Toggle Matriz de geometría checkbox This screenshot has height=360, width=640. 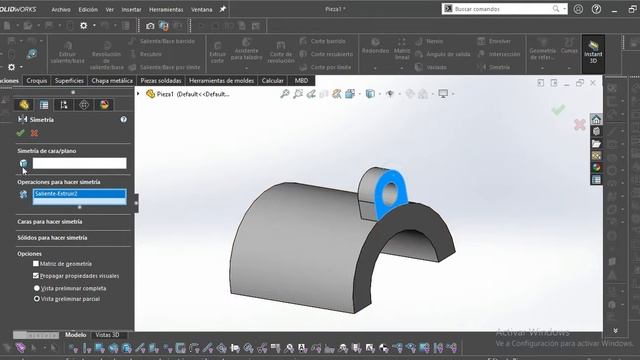(36, 264)
